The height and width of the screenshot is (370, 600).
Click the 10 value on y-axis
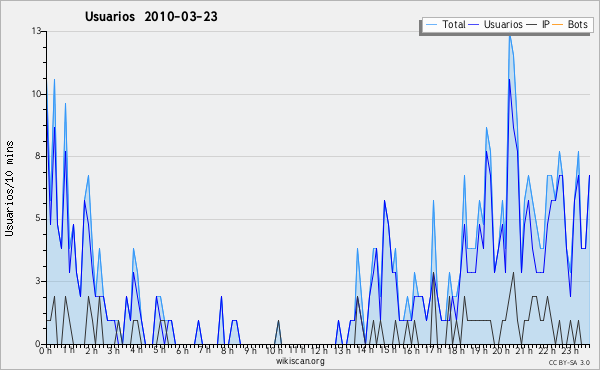tap(36, 94)
